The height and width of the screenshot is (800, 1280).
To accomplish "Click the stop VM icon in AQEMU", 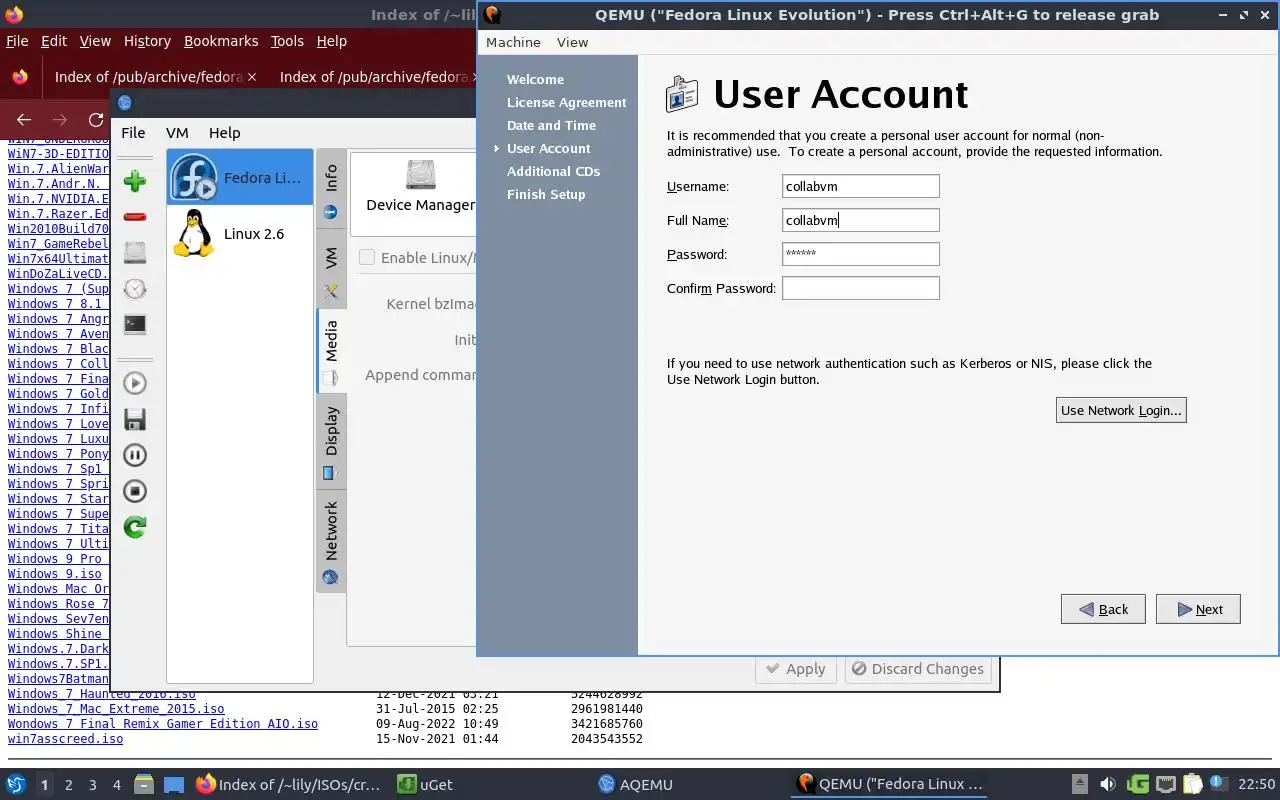I will pos(135,491).
